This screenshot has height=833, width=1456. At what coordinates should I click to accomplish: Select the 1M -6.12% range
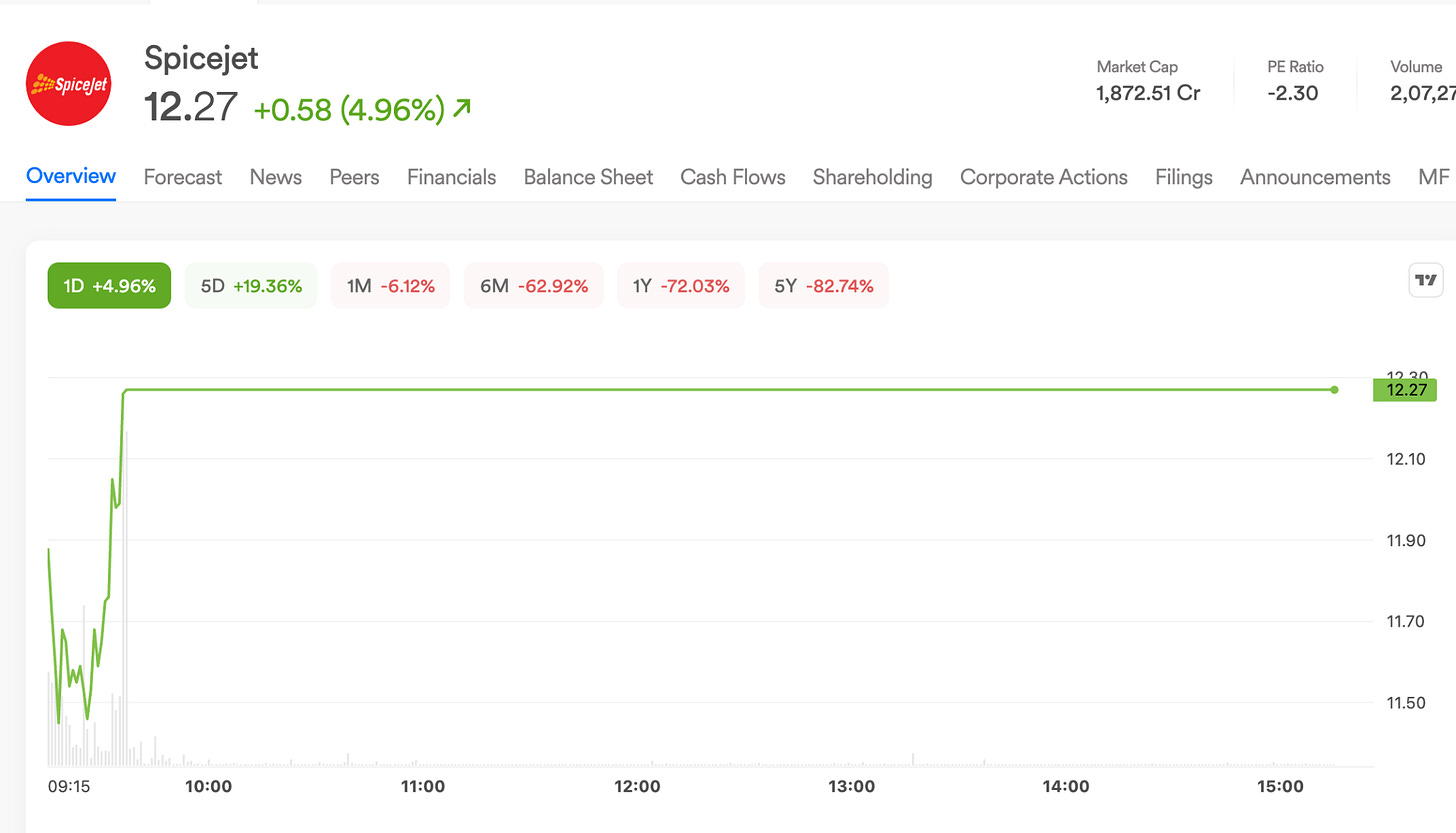click(390, 286)
